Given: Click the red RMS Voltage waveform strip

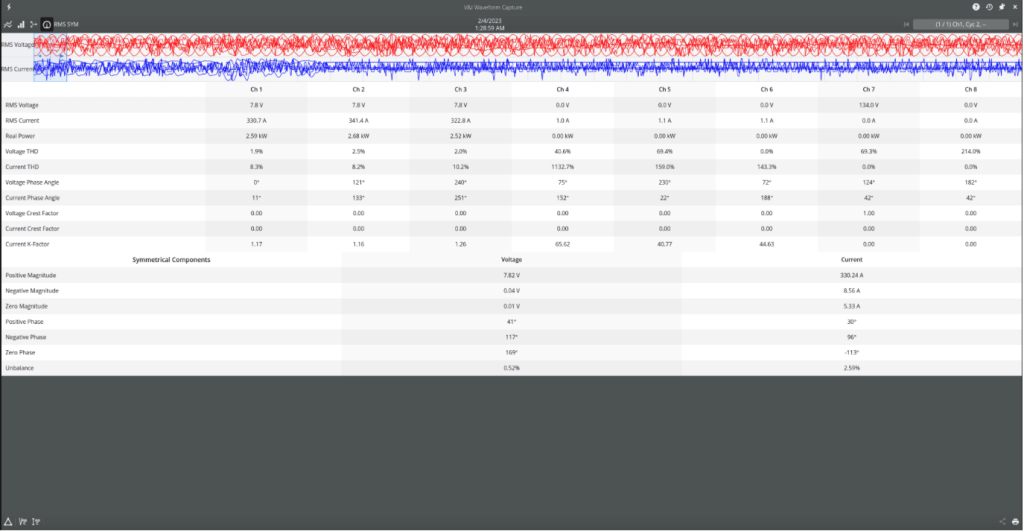Looking at the screenshot, I should 528,45.
